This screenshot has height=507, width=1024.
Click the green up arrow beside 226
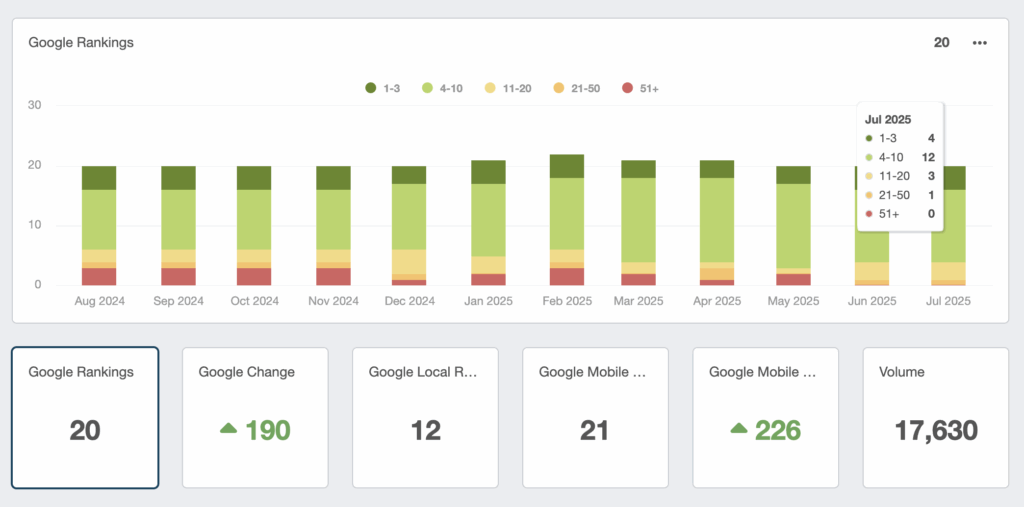coord(739,428)
